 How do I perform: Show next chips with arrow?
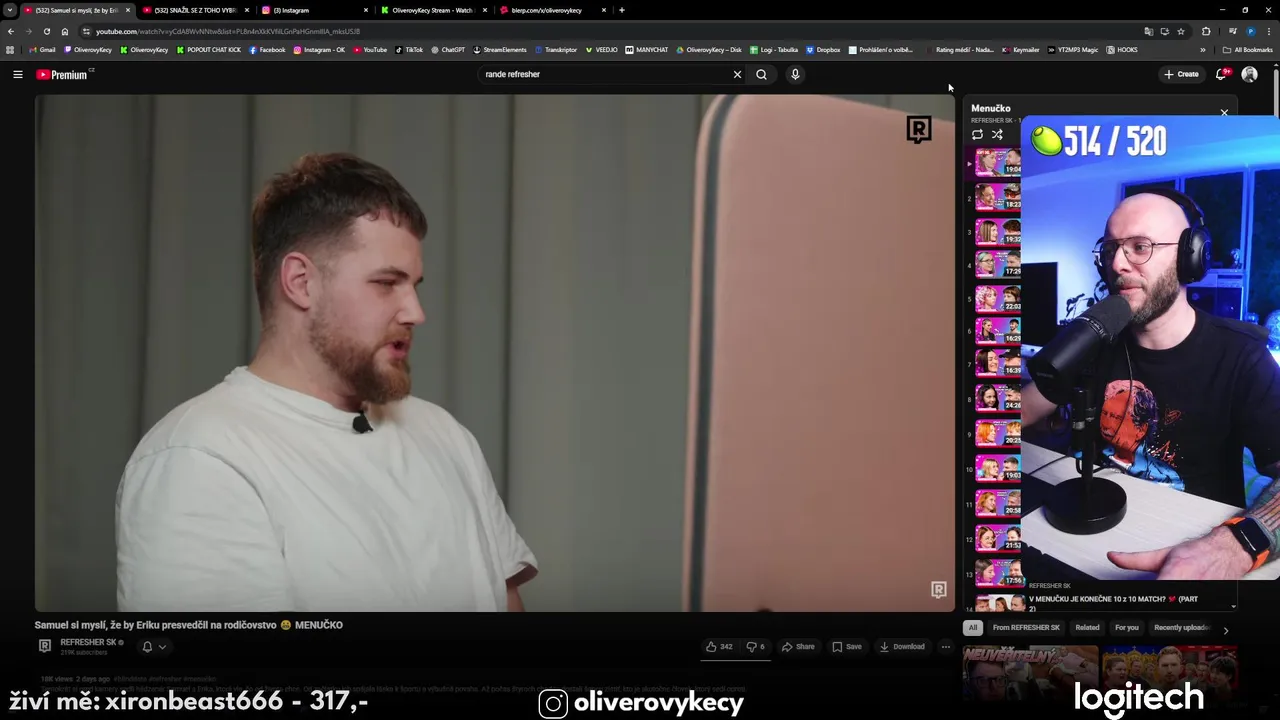(x=1226, y=630)
